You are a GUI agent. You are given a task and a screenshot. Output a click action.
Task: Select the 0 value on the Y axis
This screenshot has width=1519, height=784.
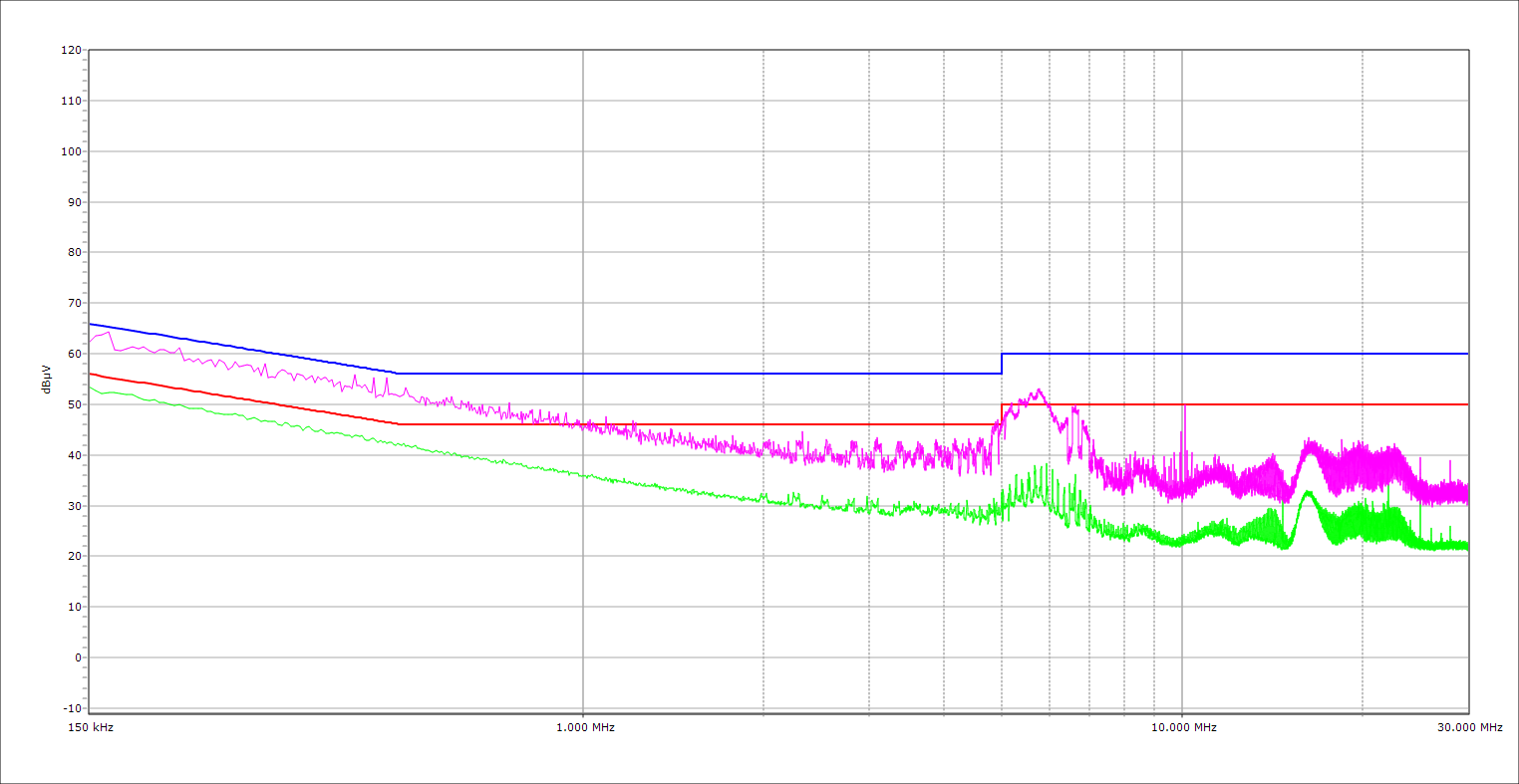click(78, 657)
